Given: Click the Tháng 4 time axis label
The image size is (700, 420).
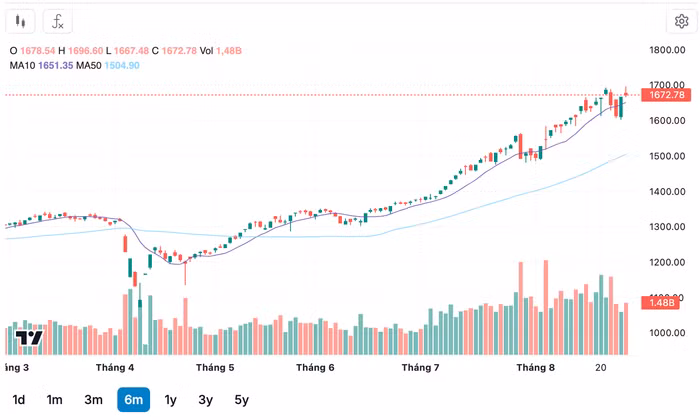Looking at the screenshot, I should (117, 368).
